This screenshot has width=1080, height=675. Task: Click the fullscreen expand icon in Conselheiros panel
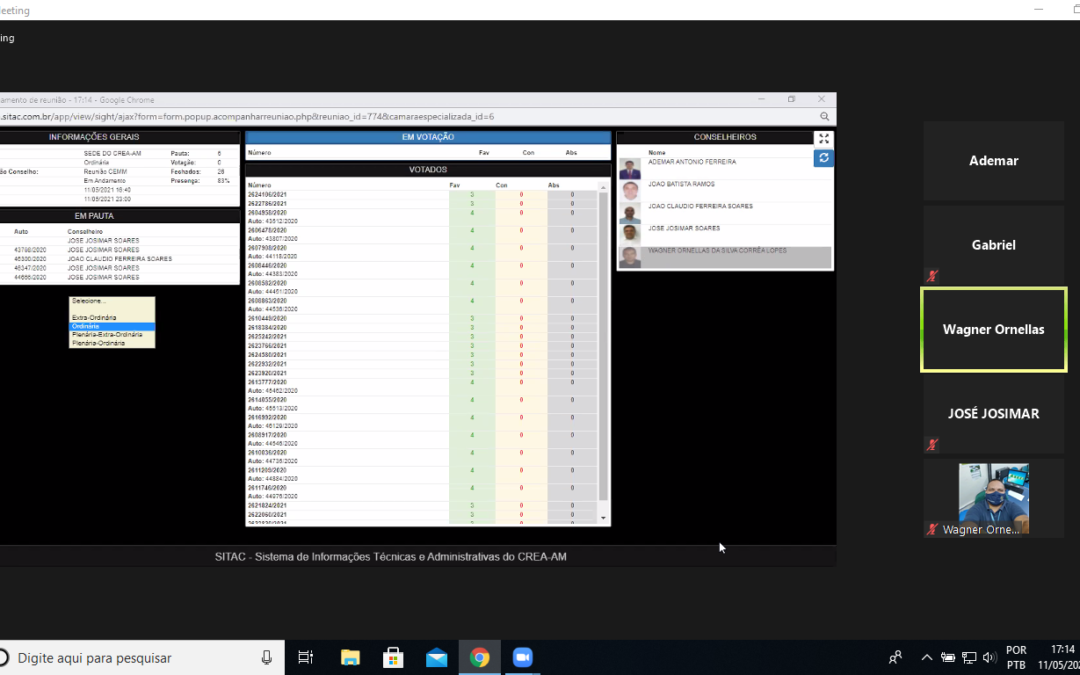tap(824, 138)
